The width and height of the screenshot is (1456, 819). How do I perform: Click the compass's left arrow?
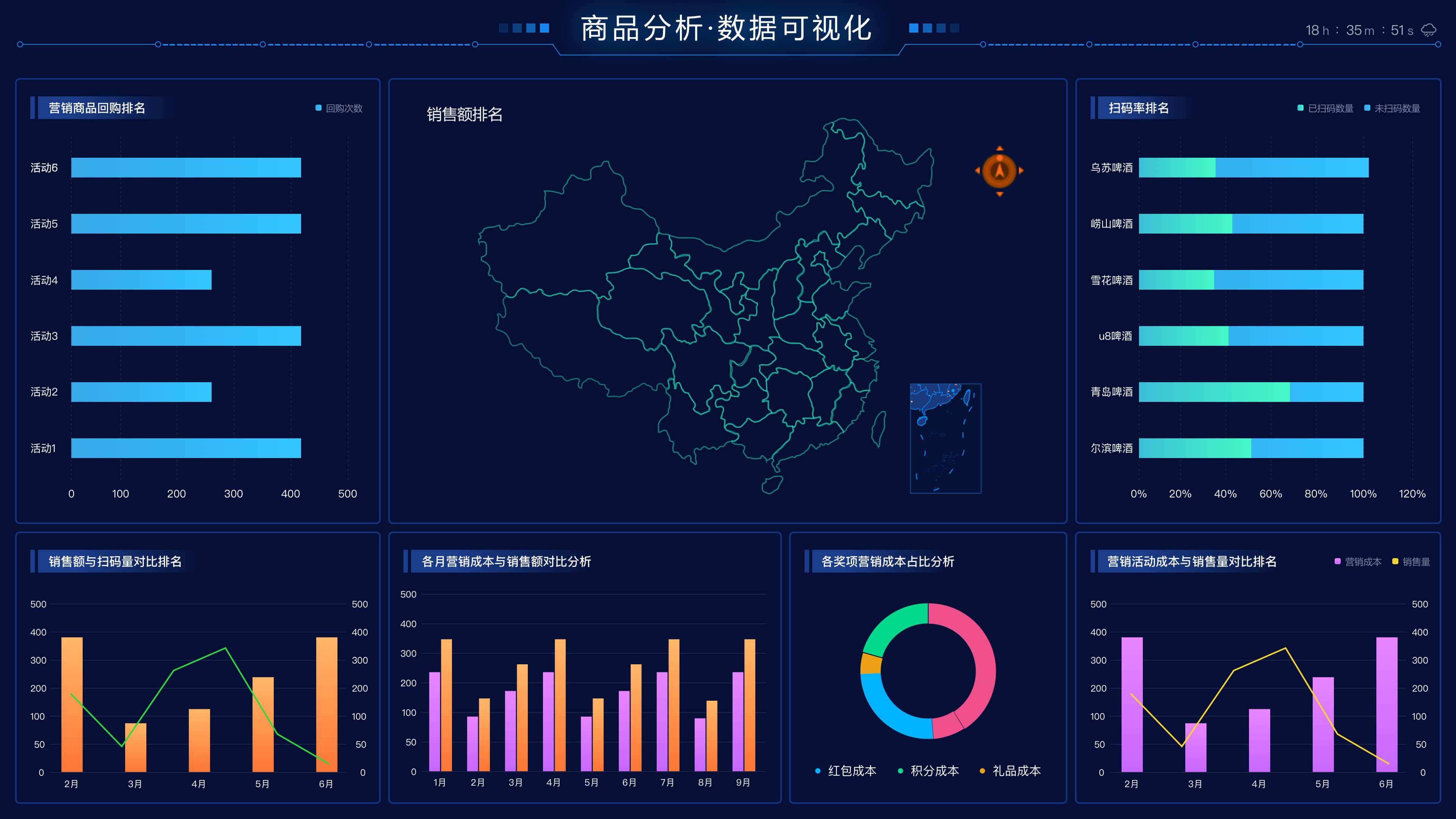pyautogui.click(x=978, y=170)
